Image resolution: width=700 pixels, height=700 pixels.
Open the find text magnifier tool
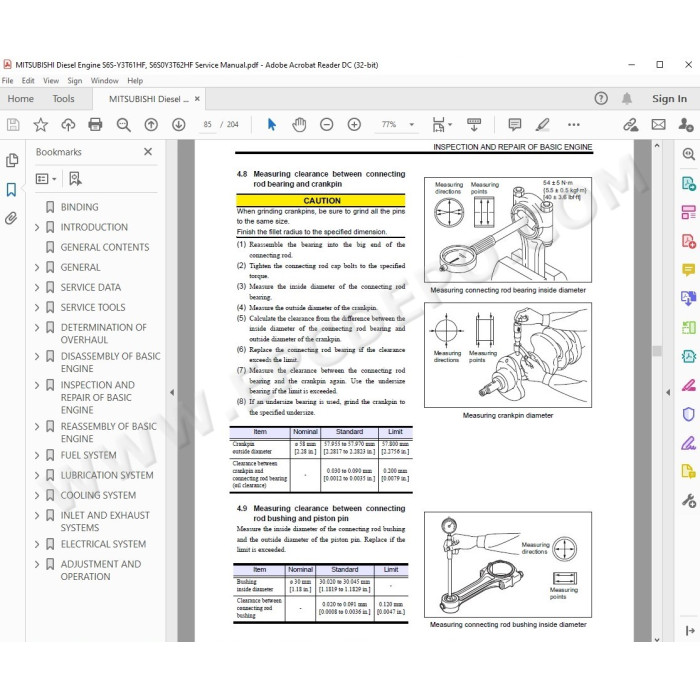pyautogui.click(x=124, y=125)
